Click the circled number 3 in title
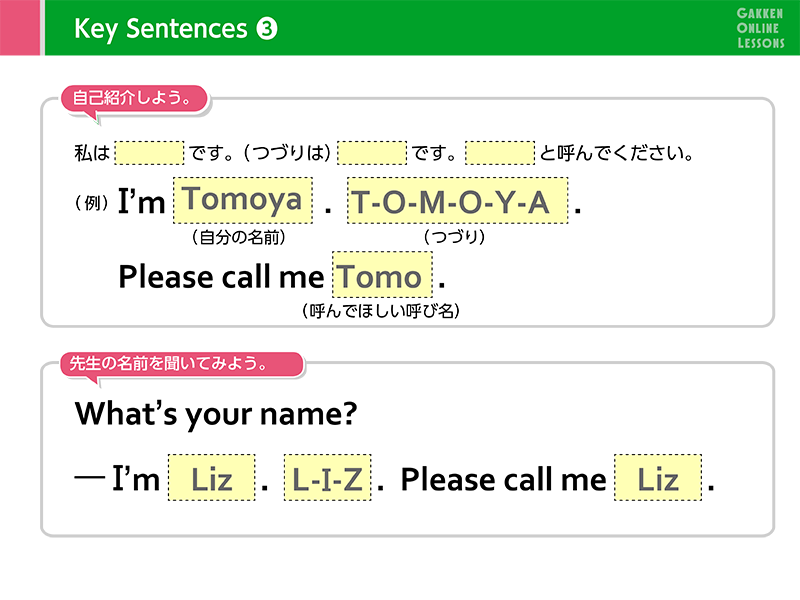The height and width of the screenshot is (600, 800). [x=267, y=29]
